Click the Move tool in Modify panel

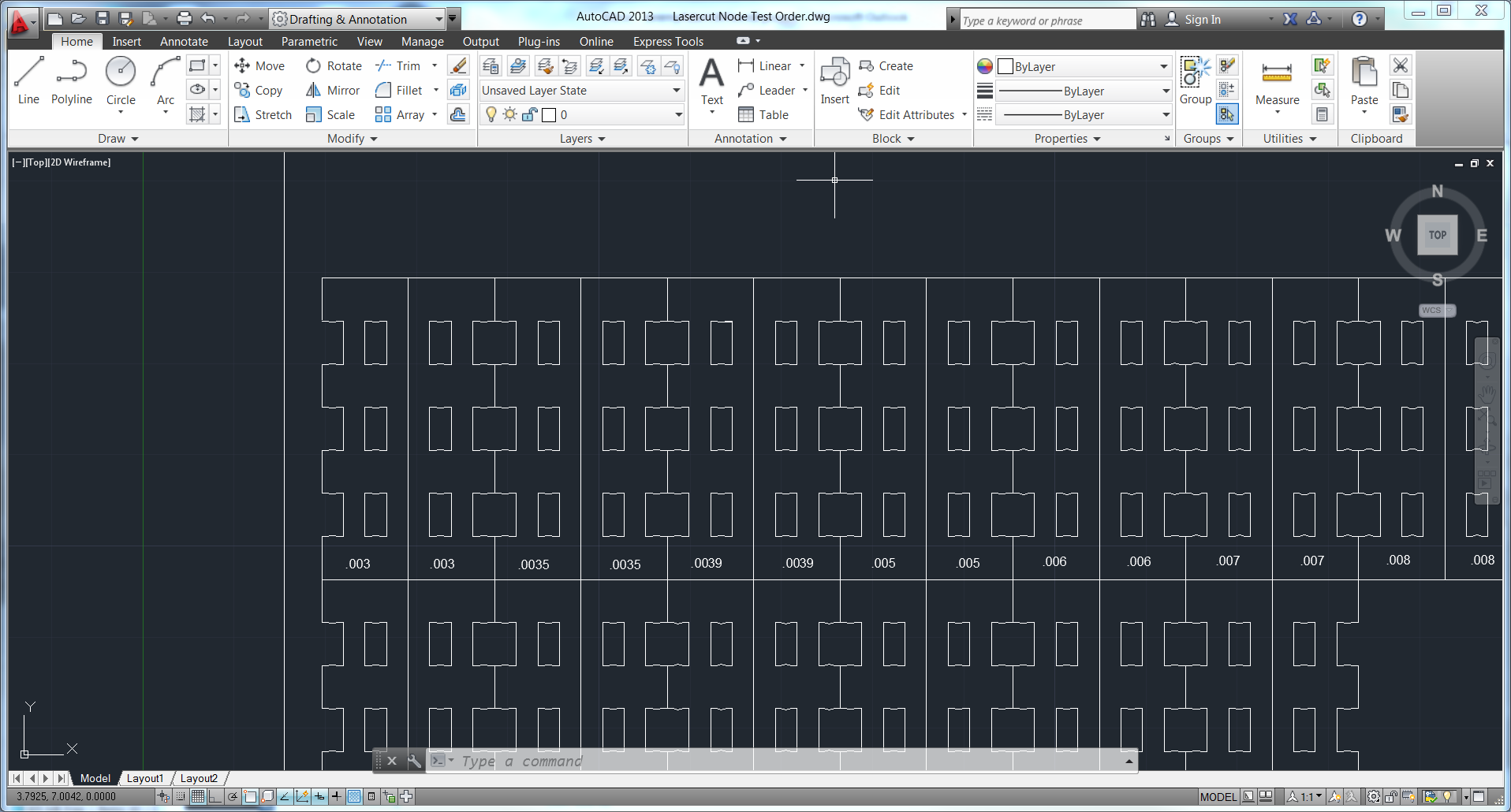pos(259,66)
